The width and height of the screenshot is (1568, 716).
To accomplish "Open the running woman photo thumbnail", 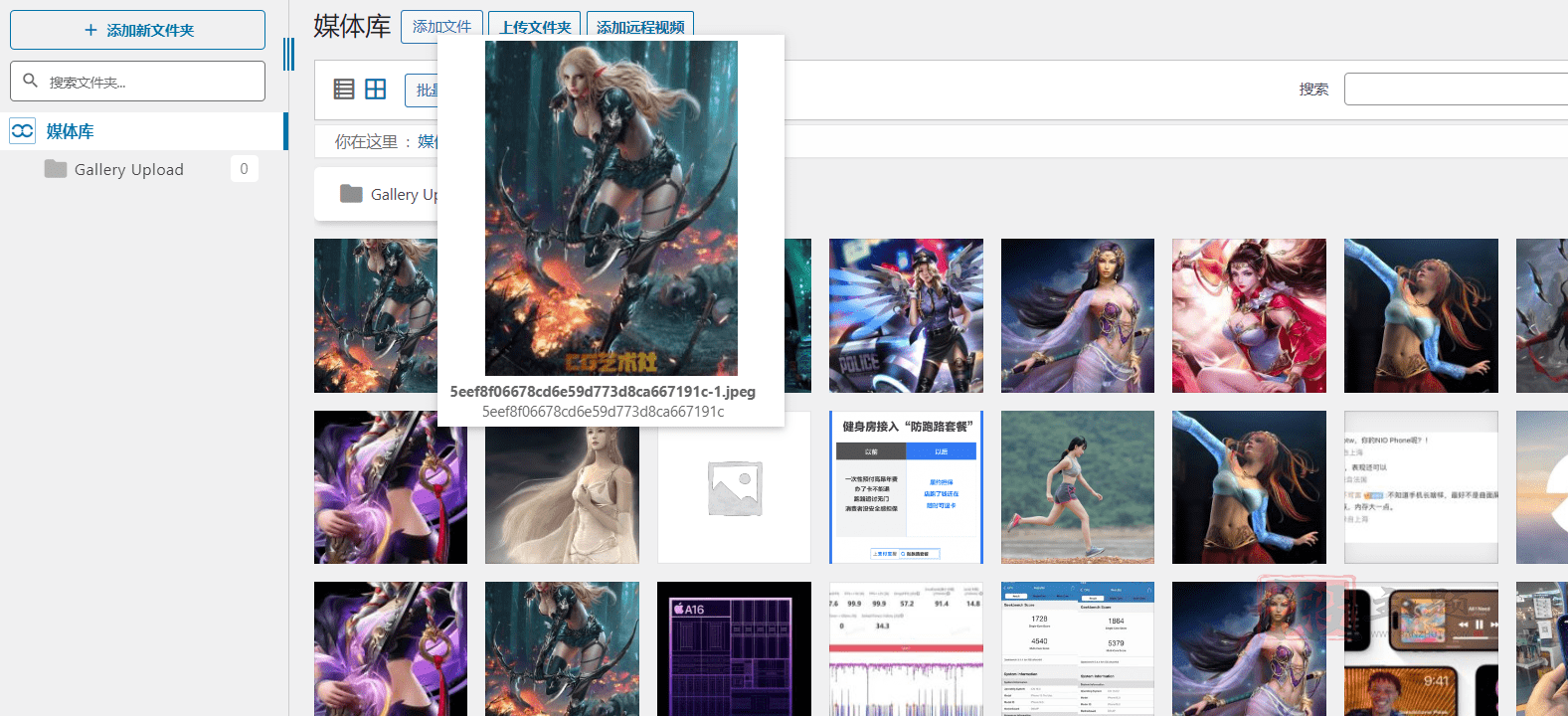I will (1078, 487).
